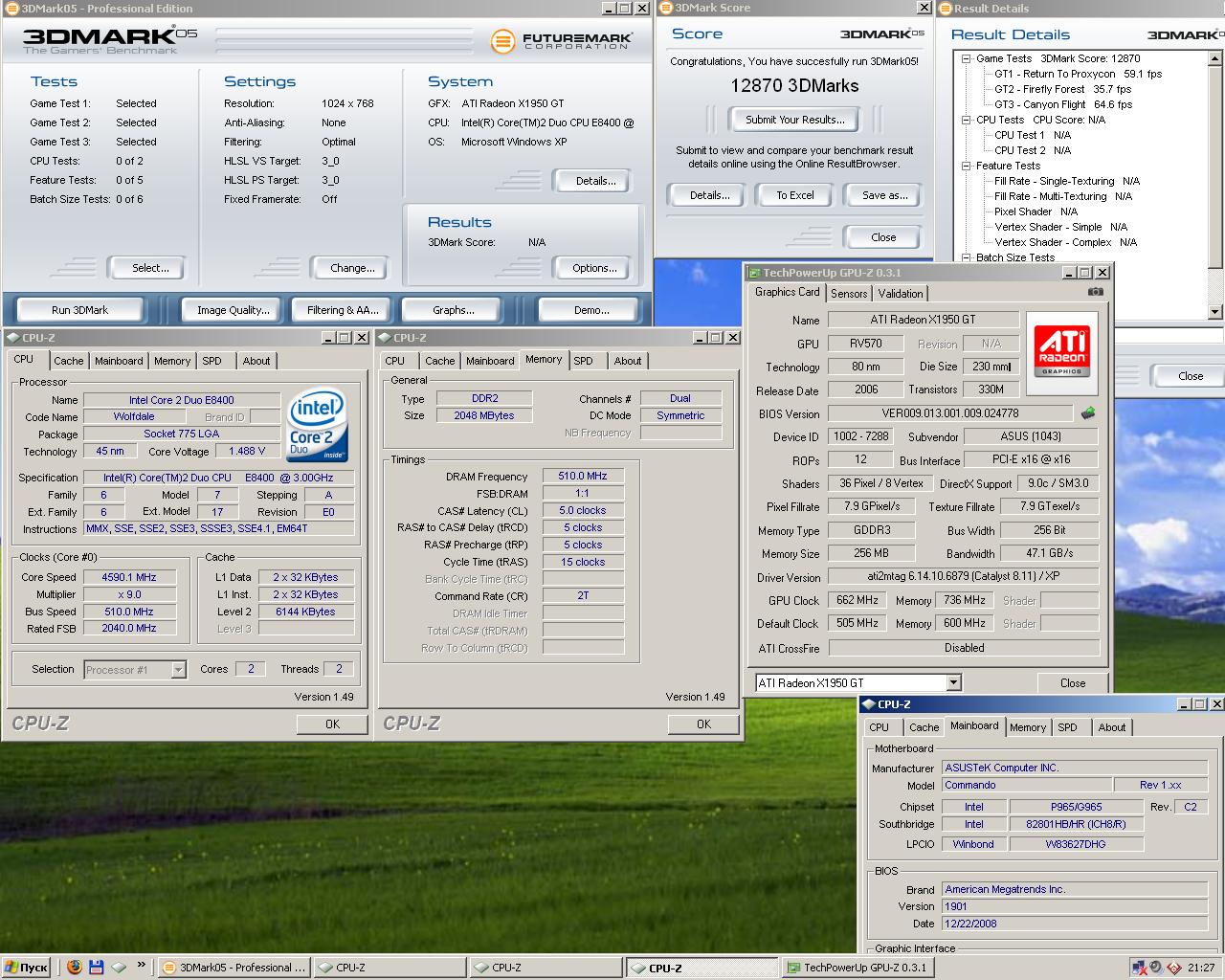Click the Result Details window title icon
Screen dimensions: 1225x980
(945, 8)
